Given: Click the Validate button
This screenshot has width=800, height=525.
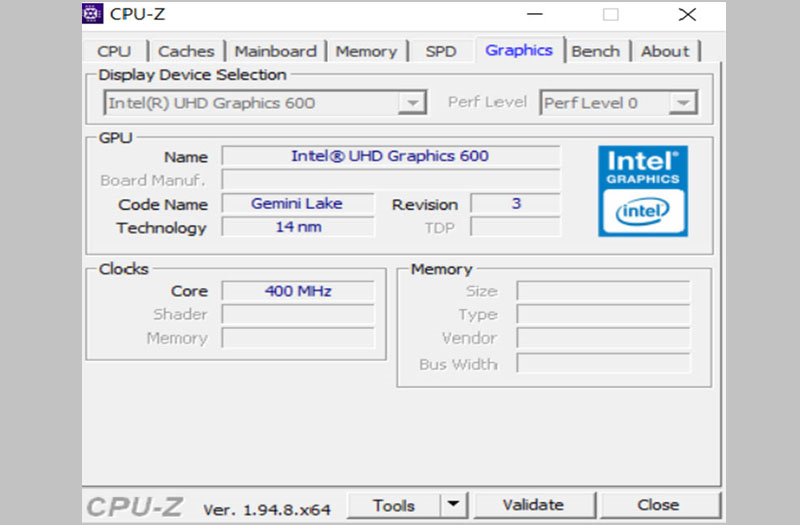Looking at the screenshot, I should [x=534, y=505].
